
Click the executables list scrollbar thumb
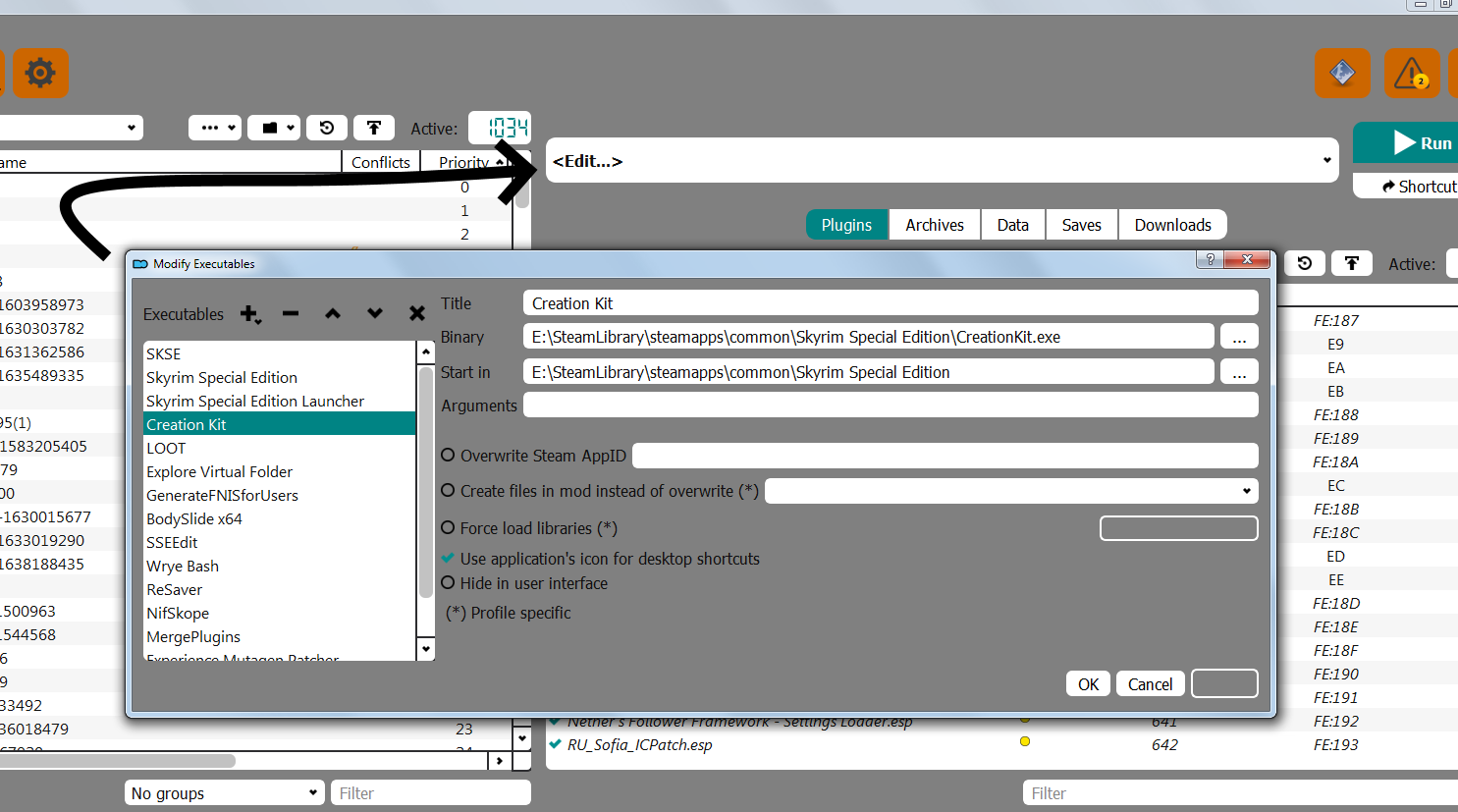pos(426,481)
